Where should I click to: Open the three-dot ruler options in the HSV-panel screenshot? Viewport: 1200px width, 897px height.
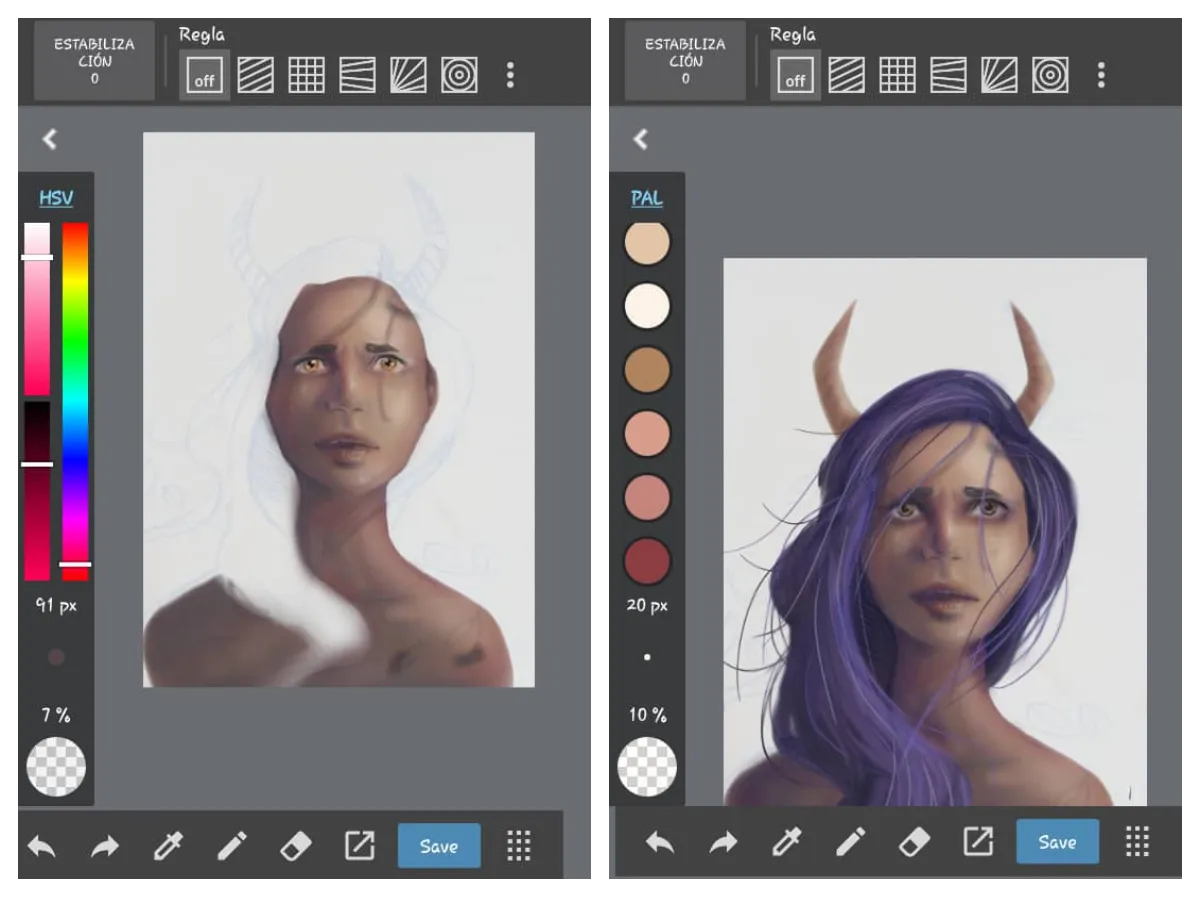510,75
